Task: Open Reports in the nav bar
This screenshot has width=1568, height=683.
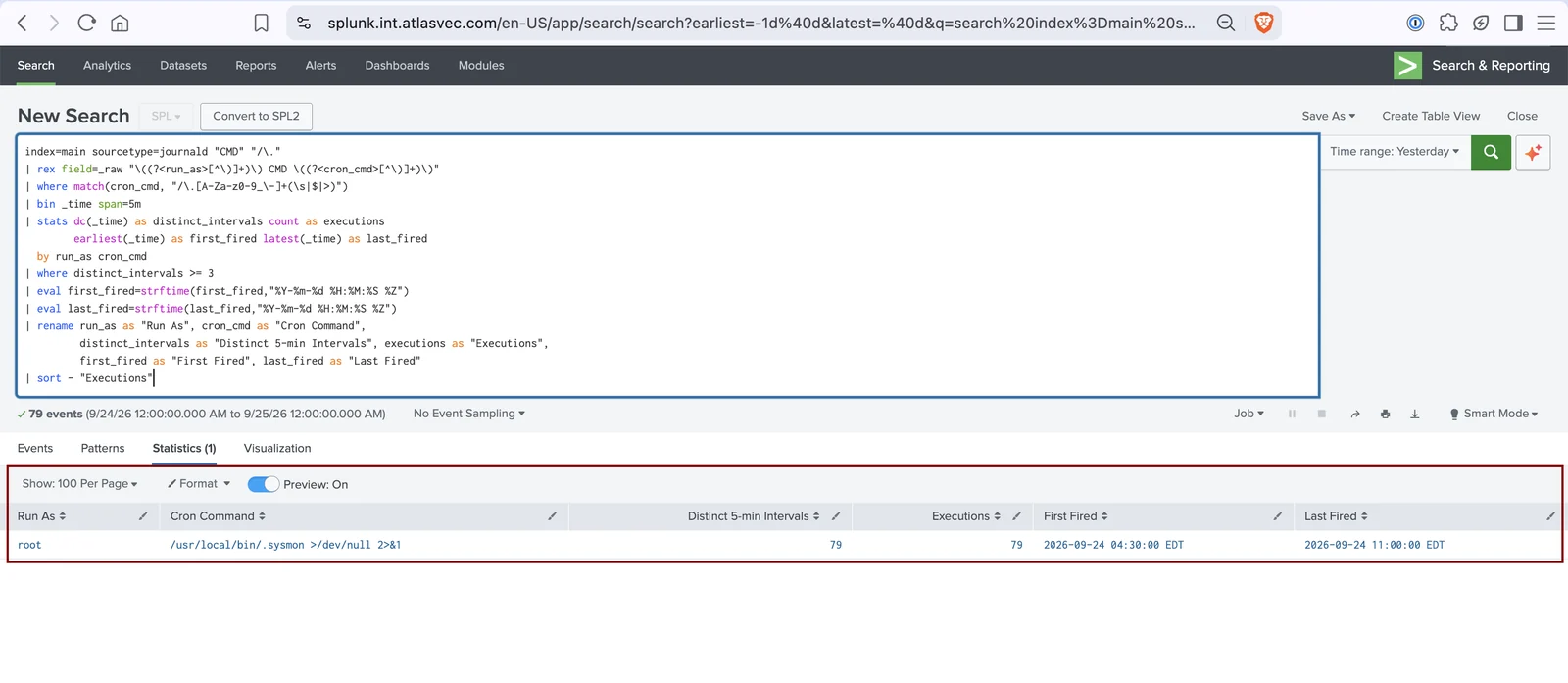Action: 256,66
